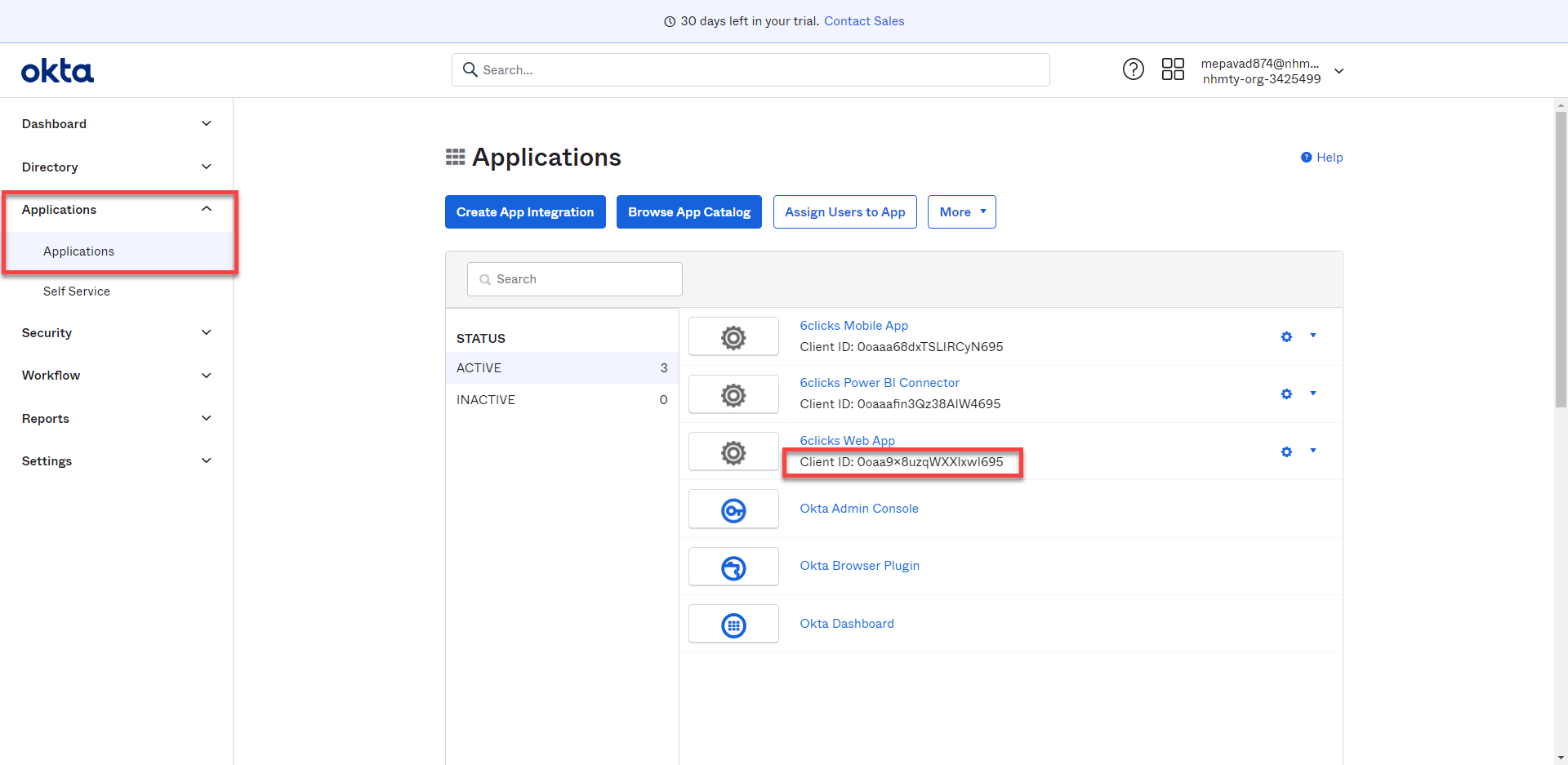Viewport: 1568px width, 765px height.
Task: Open settings gear for 6clicks Mobile App
Action: pyautogui.click(x=1286, y=336)
